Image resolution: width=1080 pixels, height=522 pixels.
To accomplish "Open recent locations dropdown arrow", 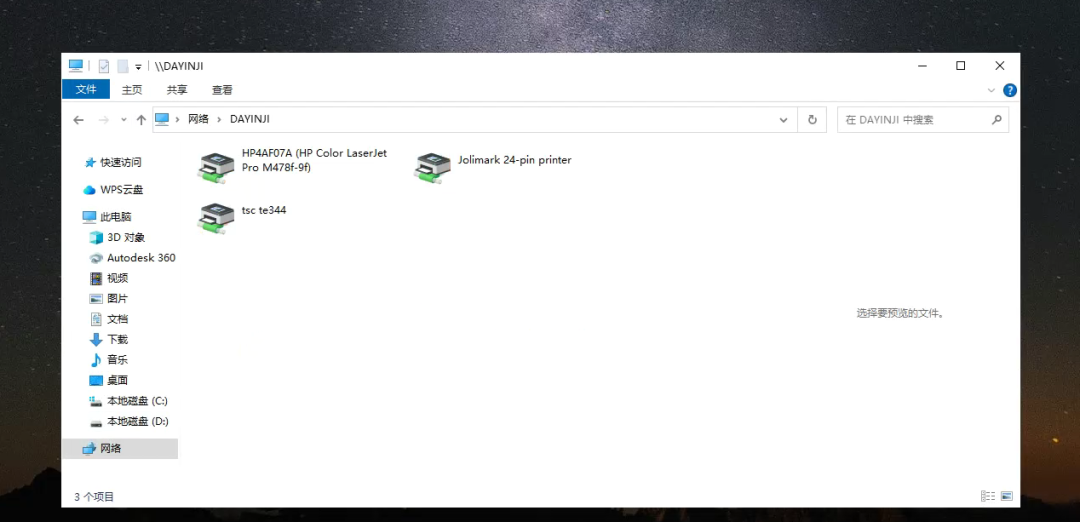I will (124, 120).
